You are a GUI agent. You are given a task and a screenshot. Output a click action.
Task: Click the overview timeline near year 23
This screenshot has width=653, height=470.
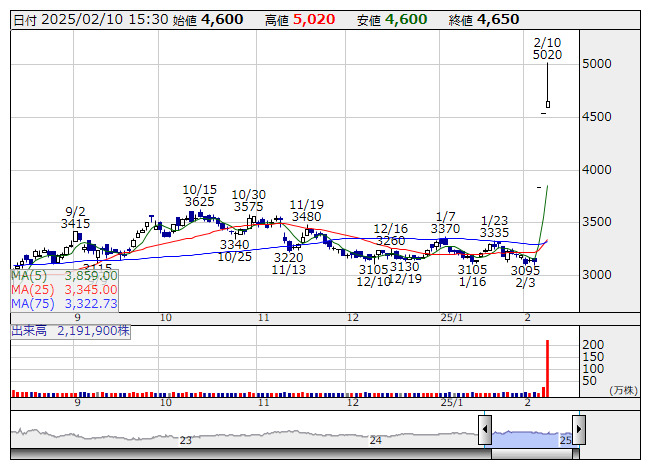pyautogui.click(x=185, y=440)
